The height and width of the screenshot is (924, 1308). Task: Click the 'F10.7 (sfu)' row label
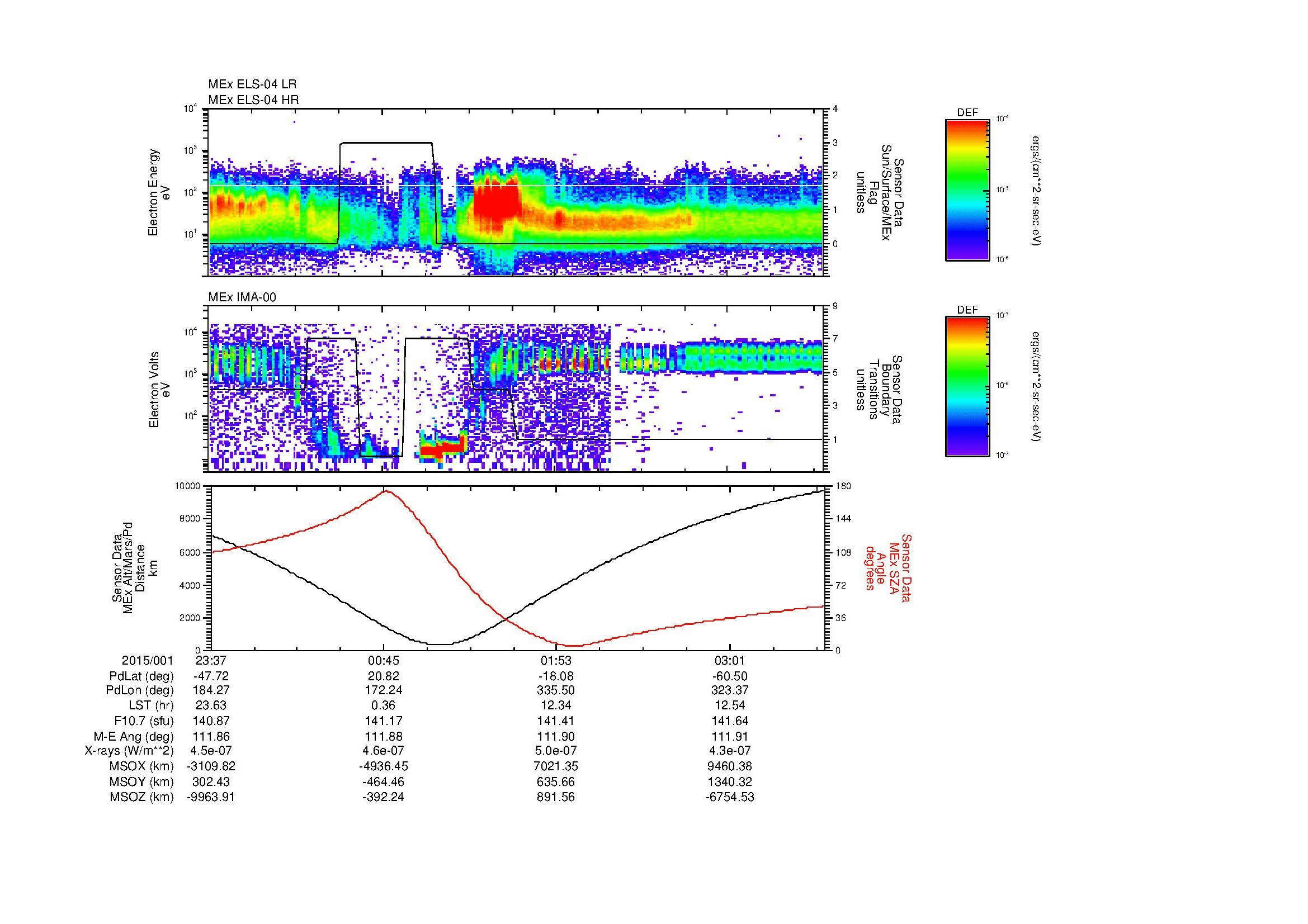click(144, 721)
